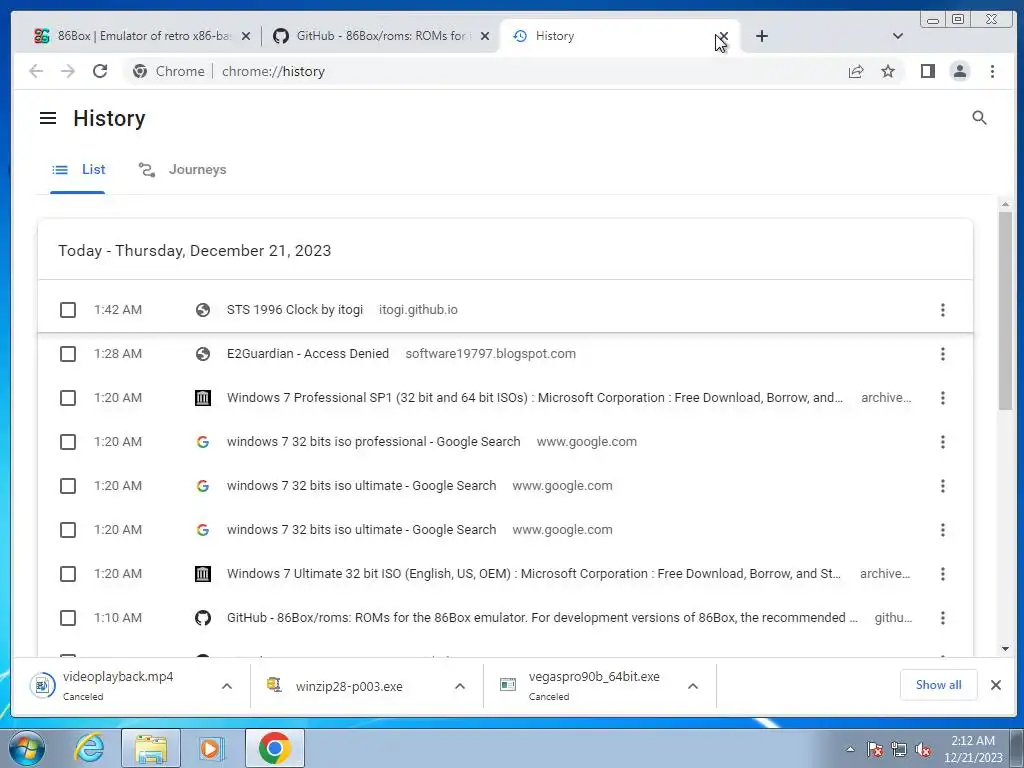Close the downloads bar
The height and width of the screenshot is (768, 1024).
pos(995,685)
